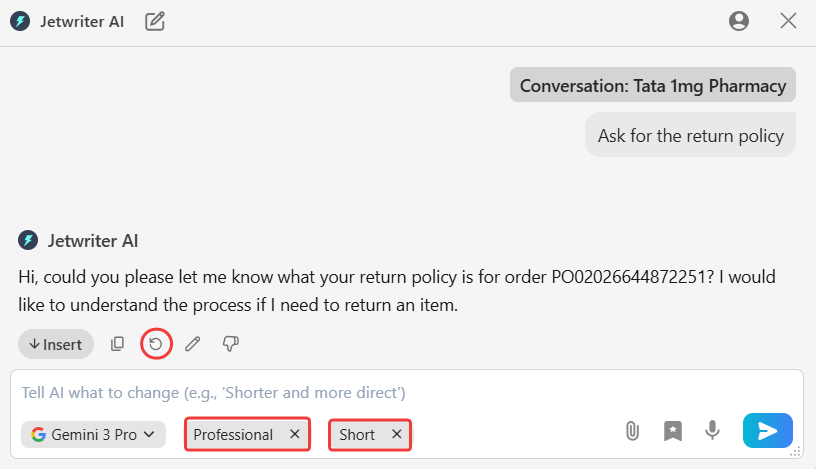Click the 'Ask for the return policy' message
The width and height of the screenshot is (816, 469).
tap(690, 136)
